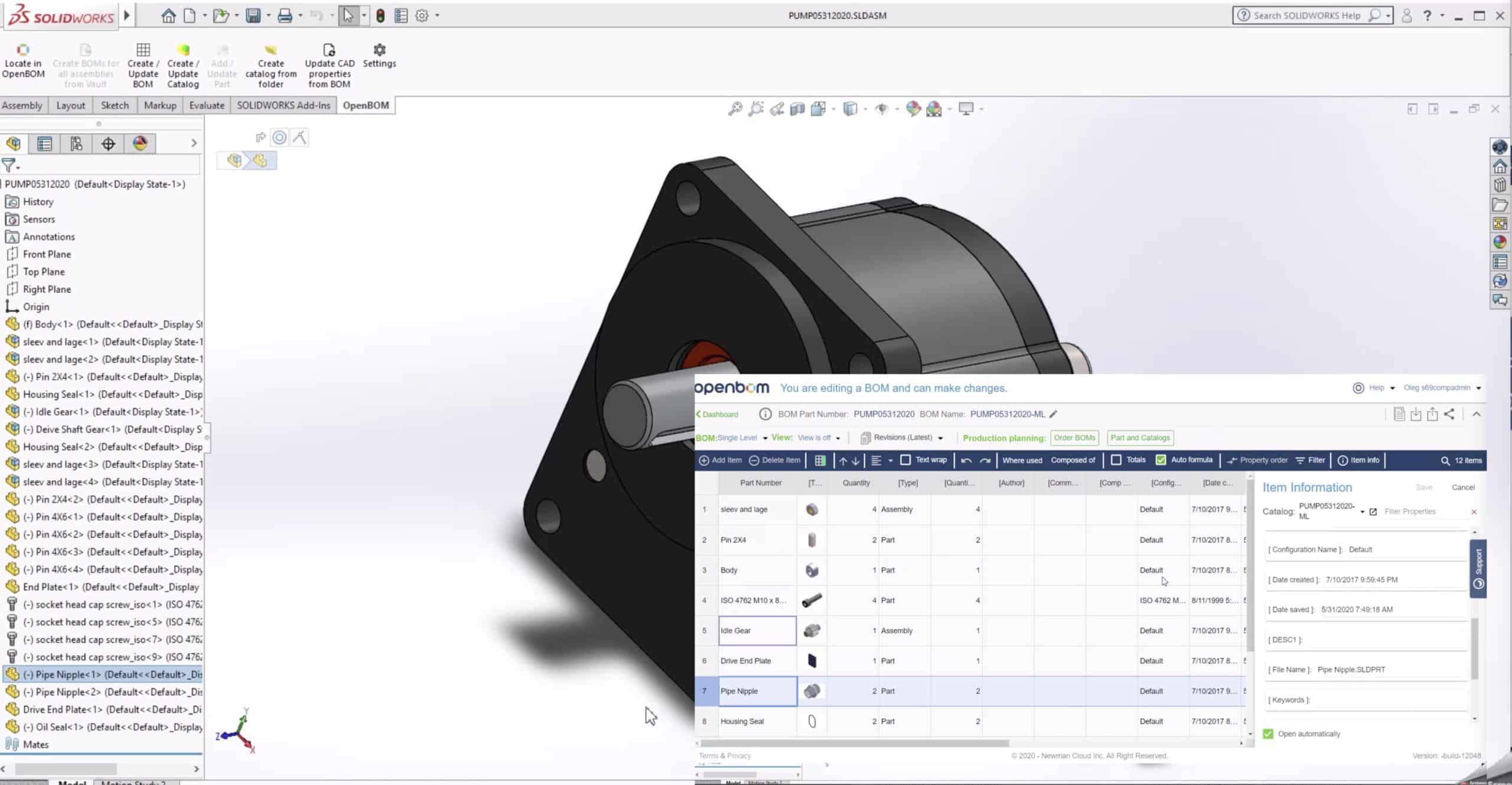
Task: Click Where used button
Action: pyautogui.click(x=1022, y=460)
